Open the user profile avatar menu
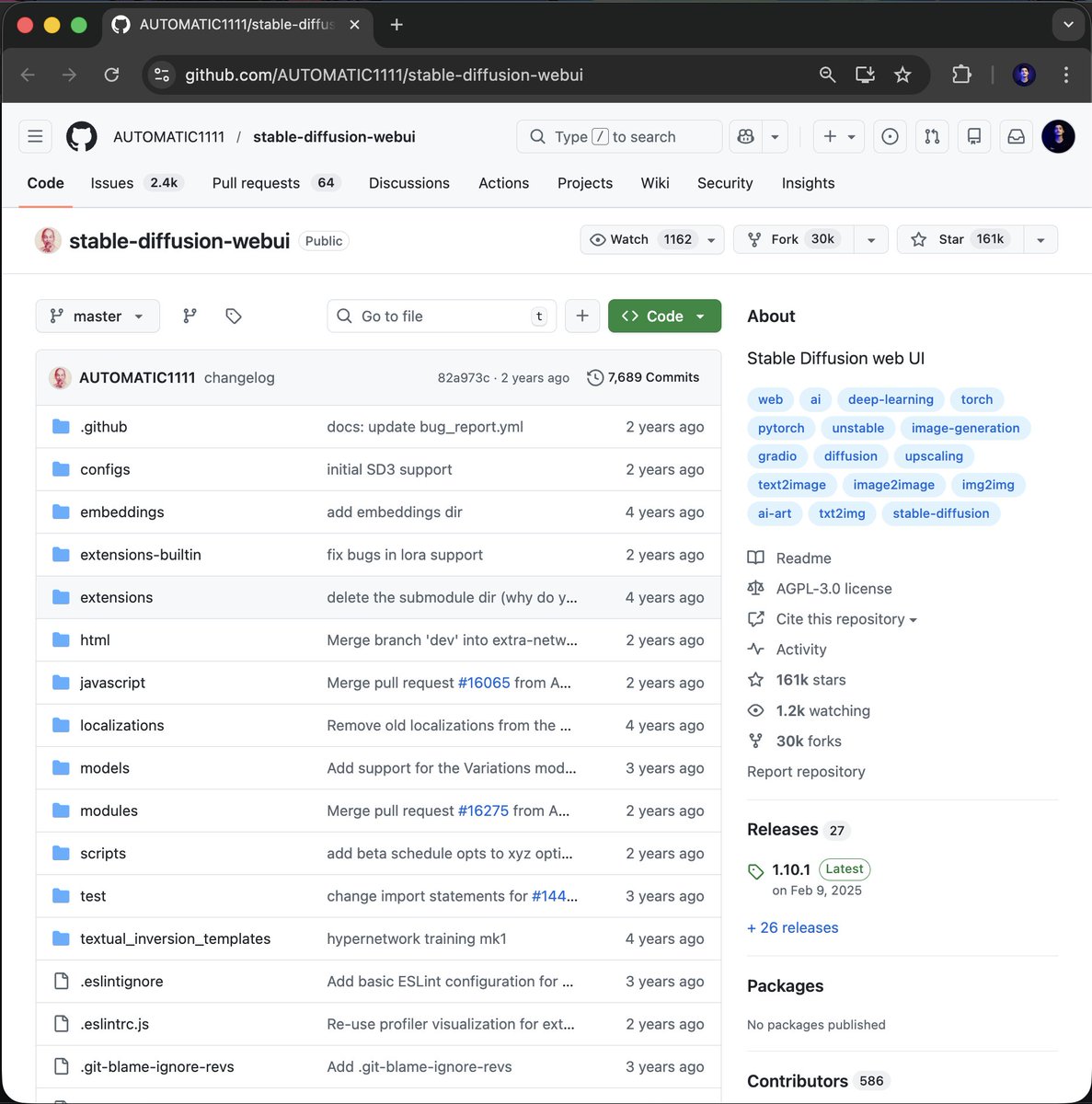1092x1104 pixels. pos(1058,136)
